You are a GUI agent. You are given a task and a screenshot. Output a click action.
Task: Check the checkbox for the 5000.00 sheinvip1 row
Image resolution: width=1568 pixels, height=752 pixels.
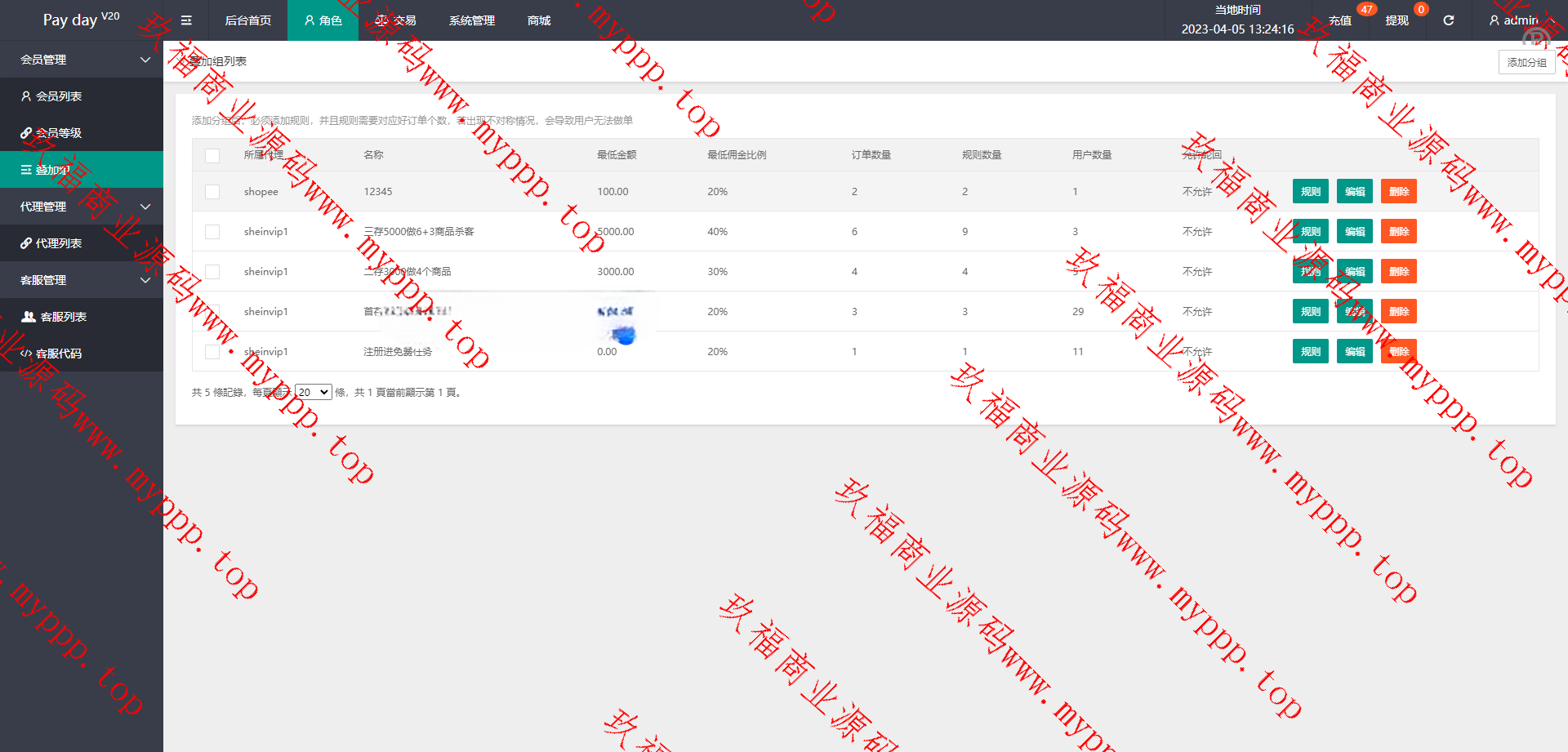coord(212,232)
